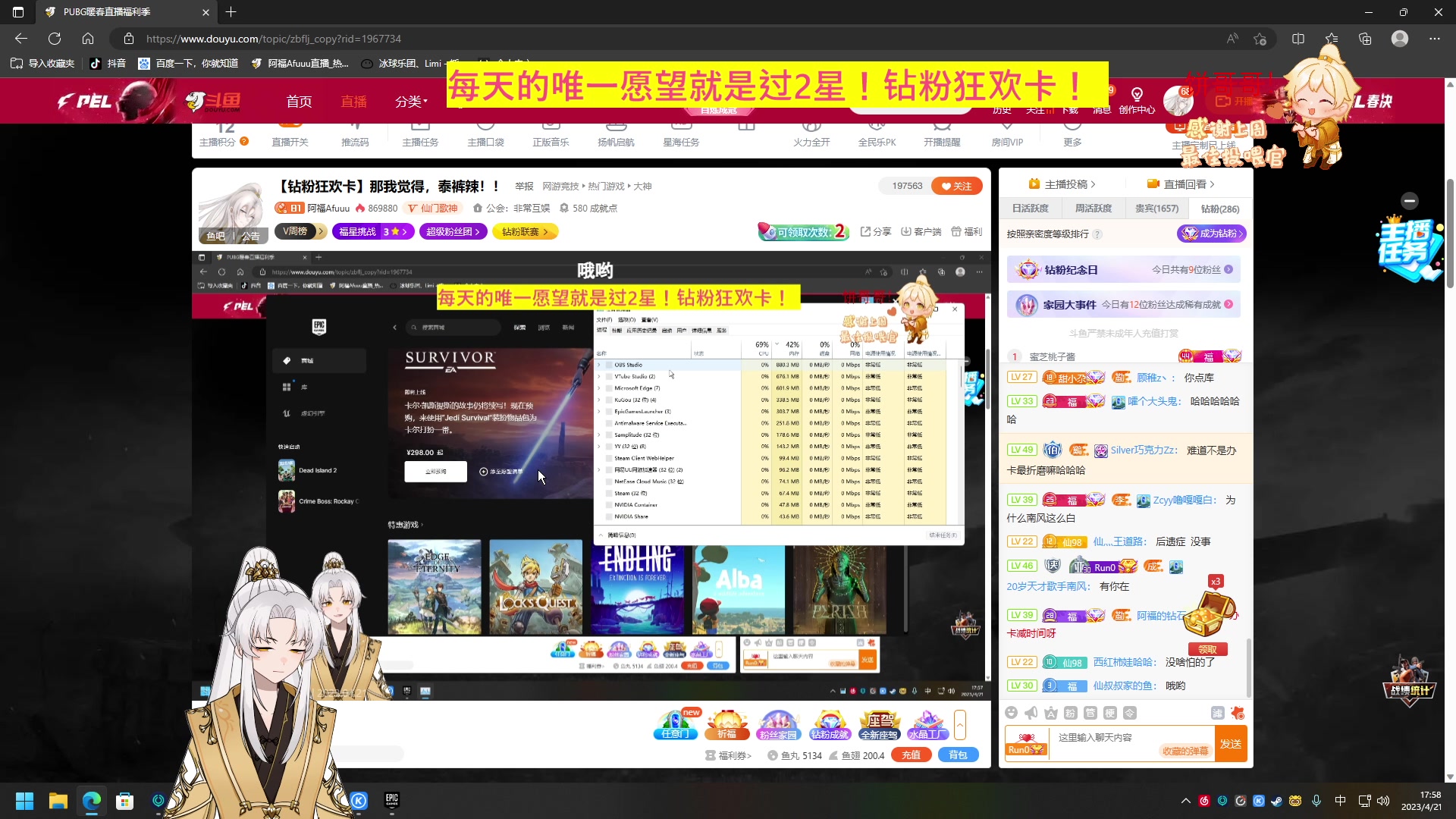
Task: Add this page to favorites star icon
Action: 1260,39
